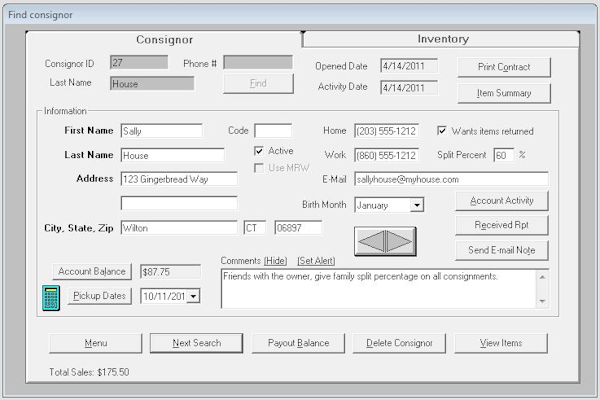The height and width of the screenshot is (400, 600).
Task: Click the Set Alert link
Action: pyautogui.click(x=316, y=261)
